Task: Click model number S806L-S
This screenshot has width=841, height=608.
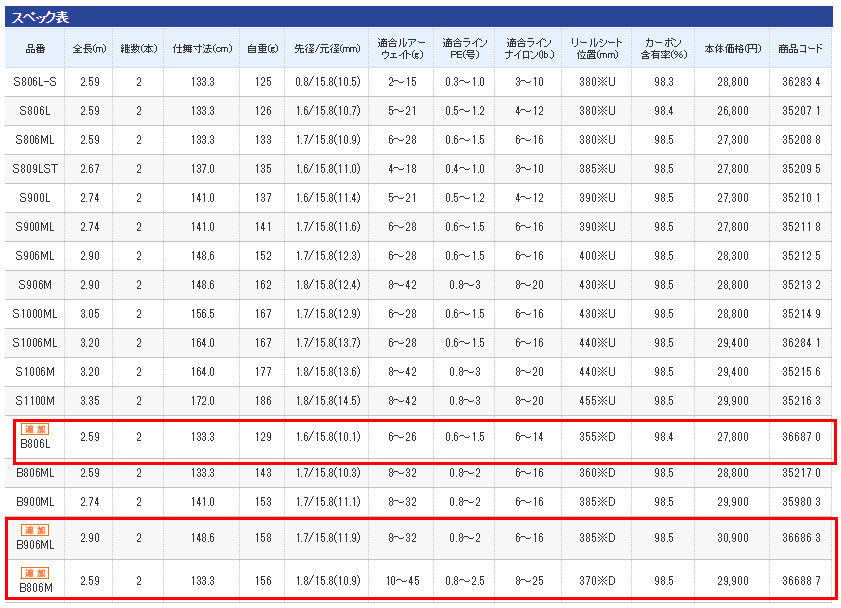Action: (35, 82)
